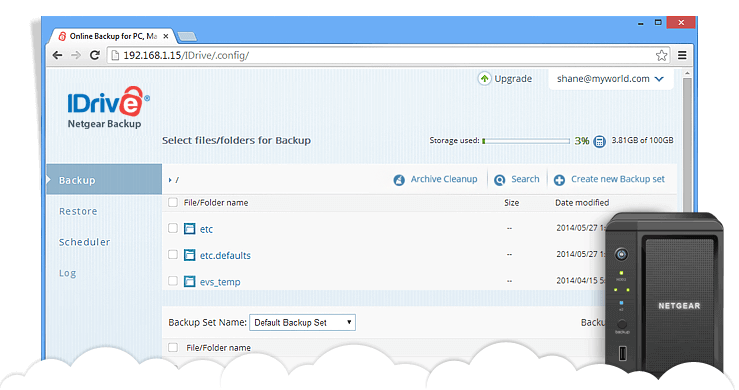Open the Default Backup Set dropdown

(302, 323)
